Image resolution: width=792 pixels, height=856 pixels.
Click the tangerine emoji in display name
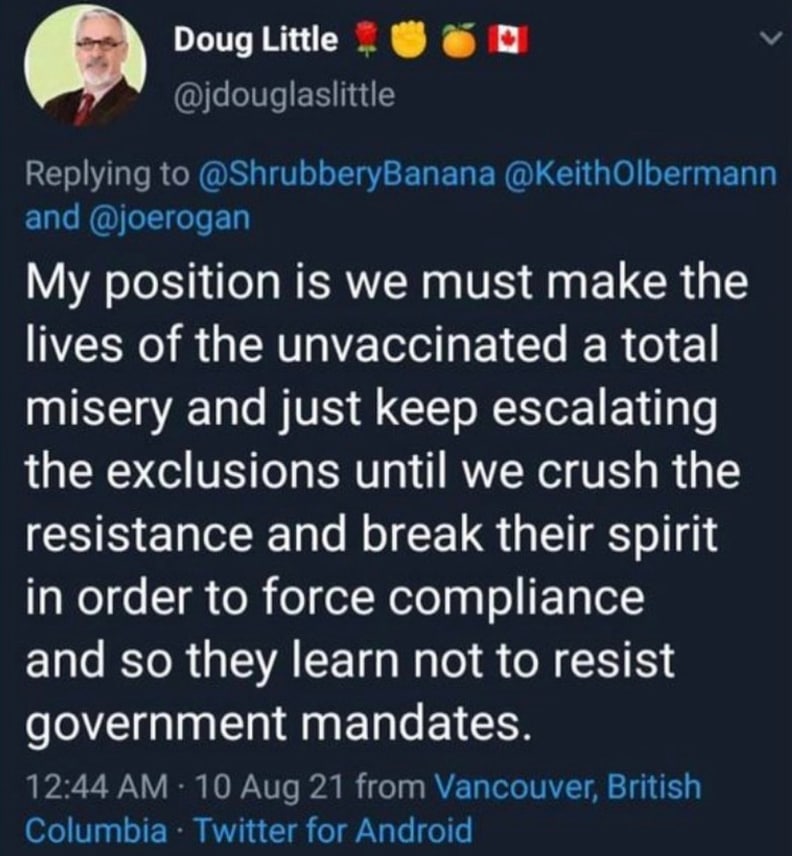pos(458,40)
